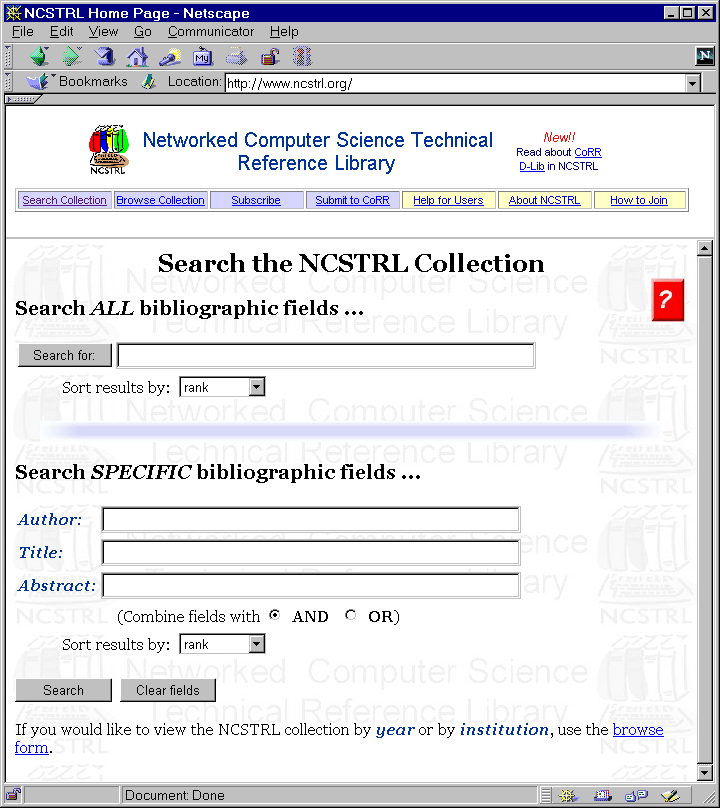Follow the Browse Collection link
This screenshot has width=720, height=808.
pos(160,200)
